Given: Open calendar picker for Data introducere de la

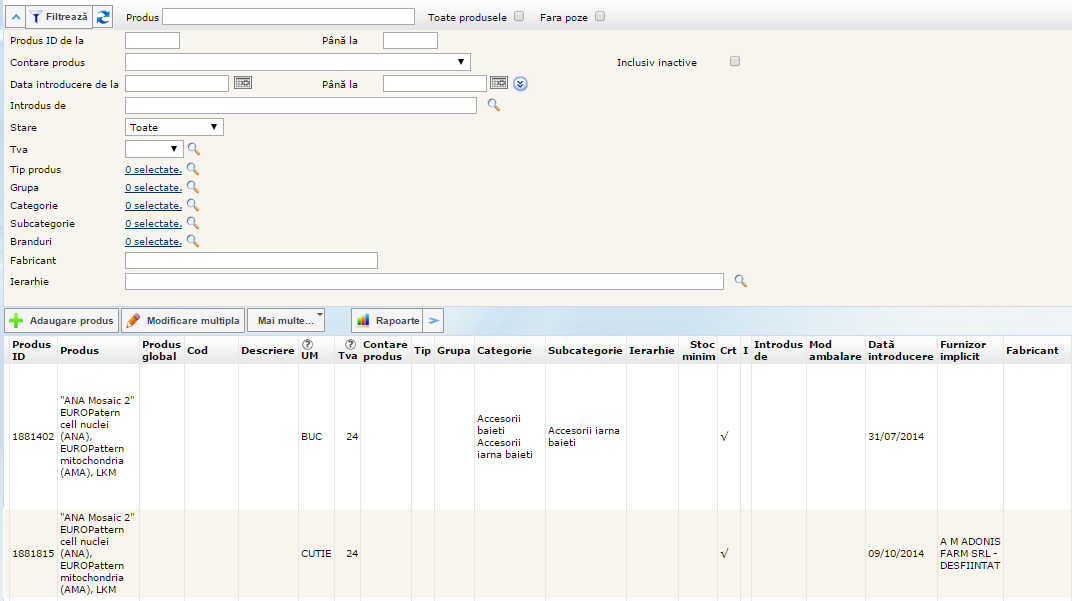Looking at the screenshot, I should click(243, 83).
